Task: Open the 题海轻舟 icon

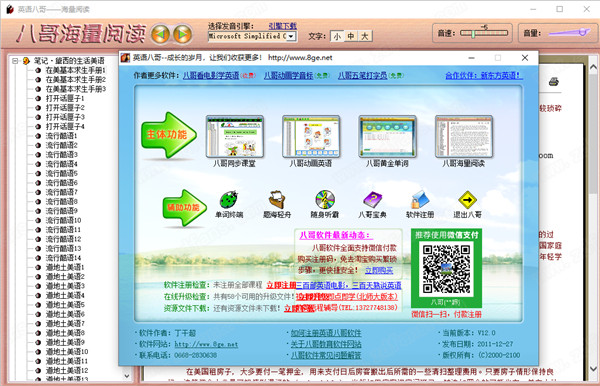Action: [277, 200]
